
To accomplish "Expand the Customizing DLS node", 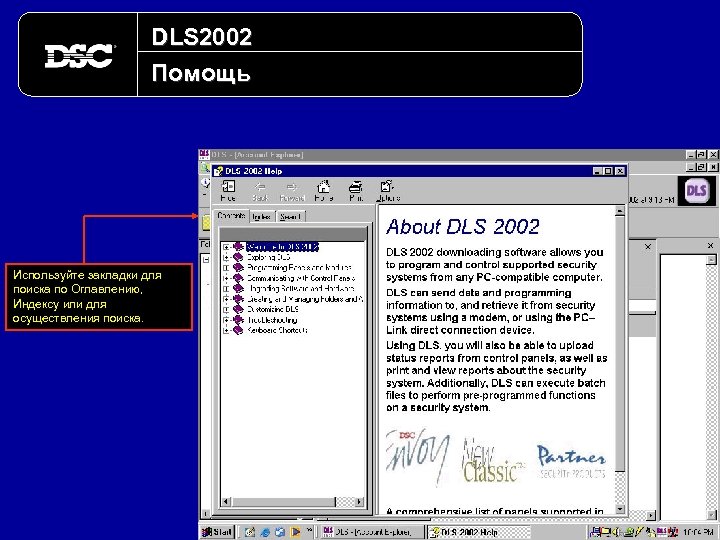I will click(226, 309).
